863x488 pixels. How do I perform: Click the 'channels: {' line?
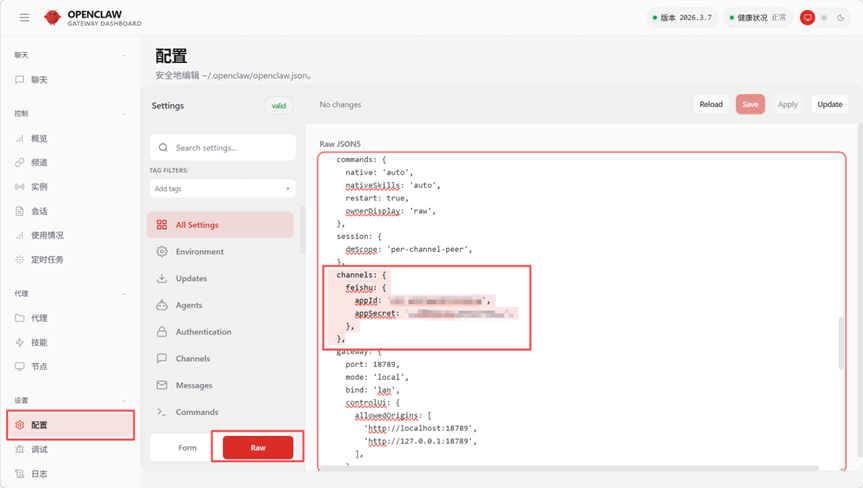(361, 275)
